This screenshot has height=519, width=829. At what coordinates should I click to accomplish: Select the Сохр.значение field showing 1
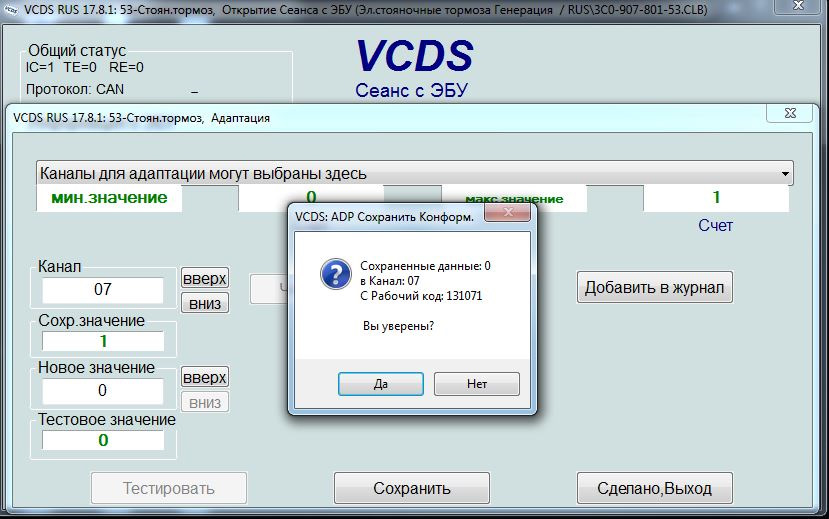click(x=103, y=341)
